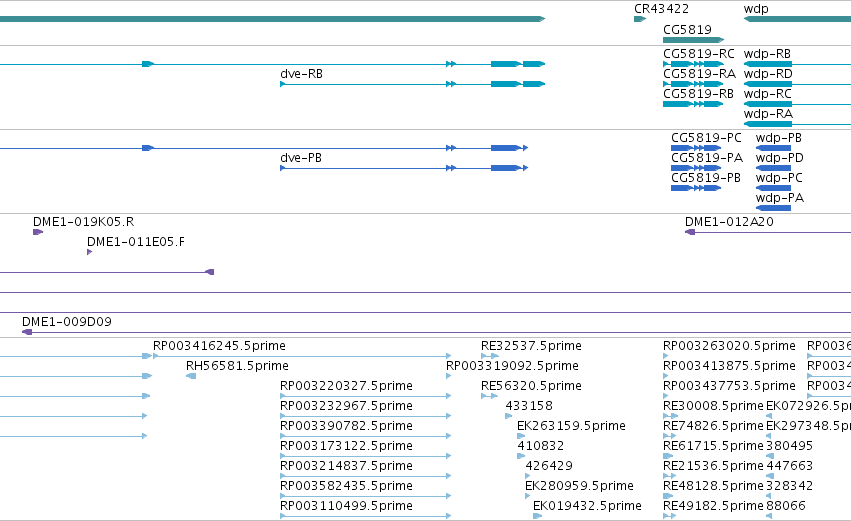Select wdp-PA protein label

point(779,198)
